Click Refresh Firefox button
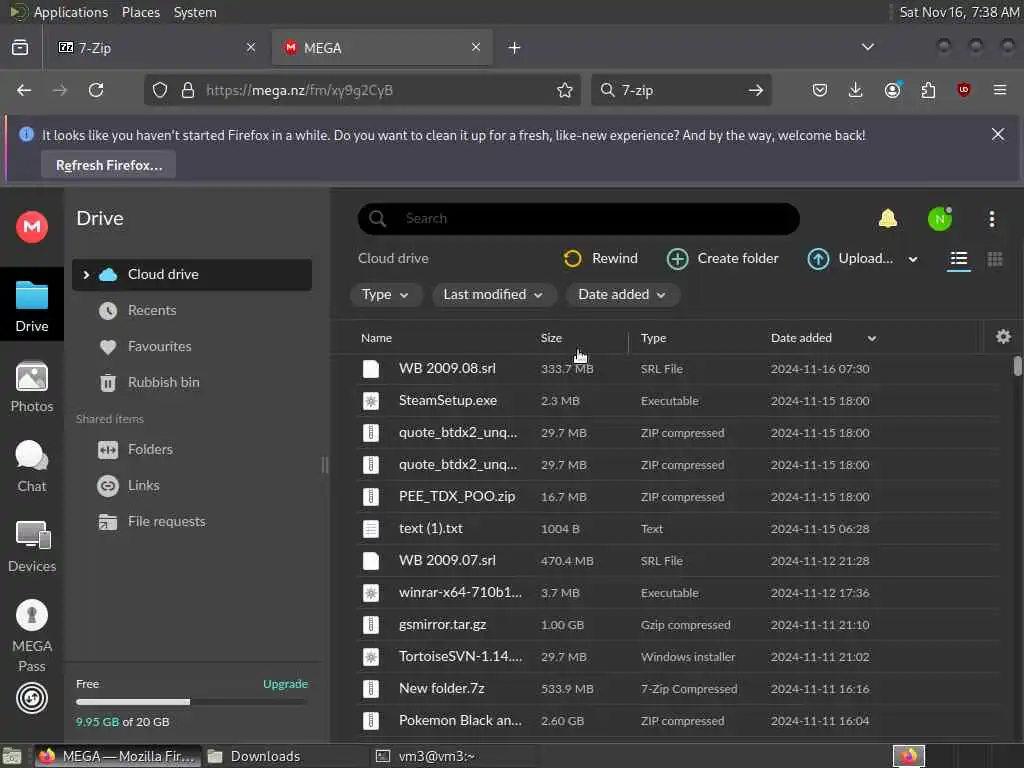The image size is (1024, 768). [x=108, y=165]
